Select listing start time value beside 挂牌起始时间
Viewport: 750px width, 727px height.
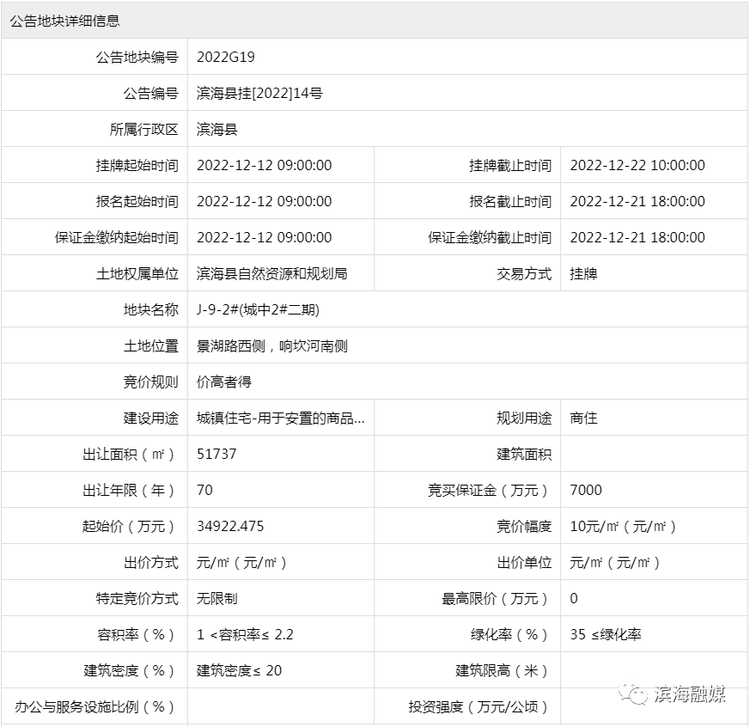pyautogui.click(x=264, y=165)
